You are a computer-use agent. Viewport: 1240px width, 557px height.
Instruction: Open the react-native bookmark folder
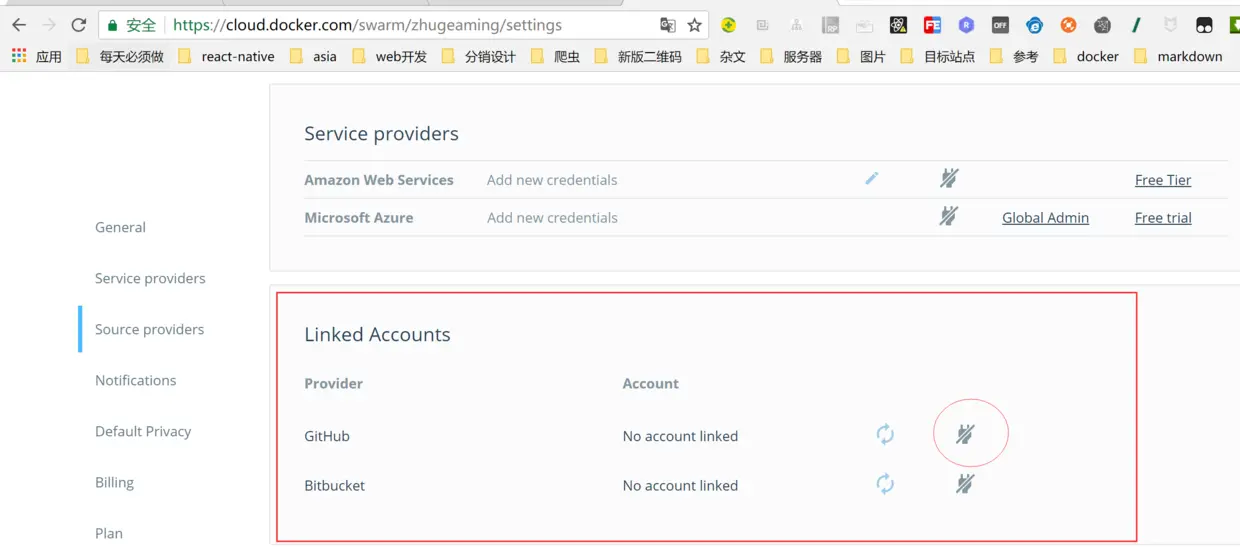point(226,56)
